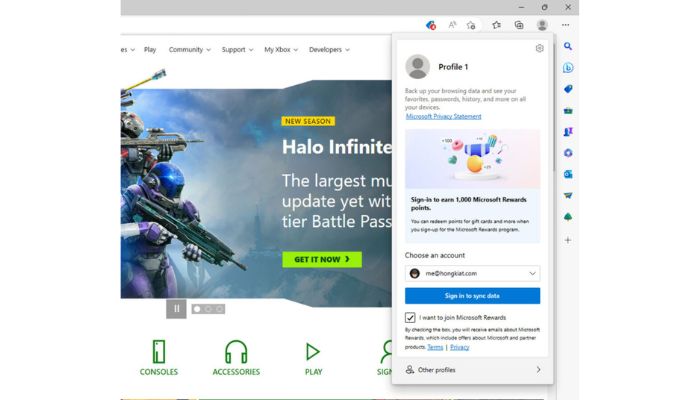Select the third carousel slide dot
The height and width of the screenshot is (400, 700).
point(219,309)
